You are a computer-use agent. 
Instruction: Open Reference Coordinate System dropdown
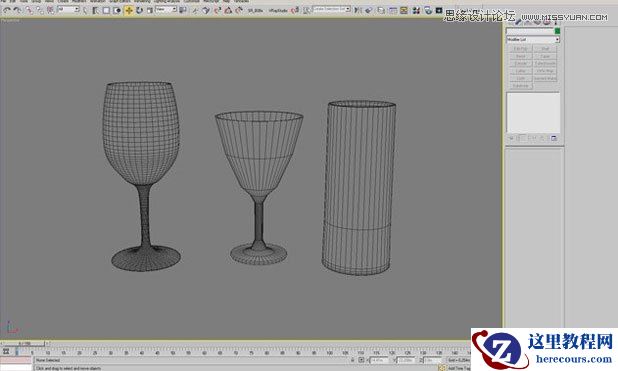(x=166, y=9)
